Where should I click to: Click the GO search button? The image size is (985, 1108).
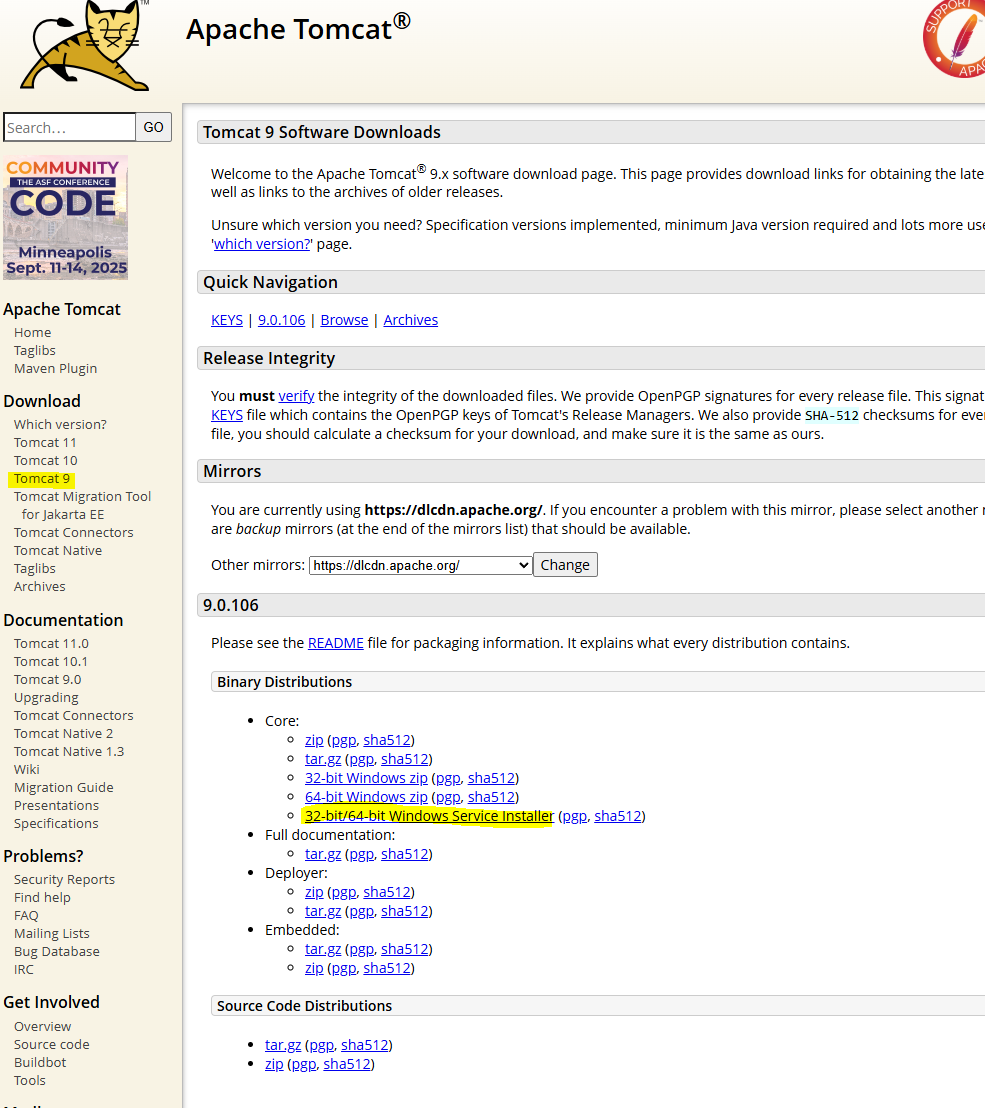point(153,127)
